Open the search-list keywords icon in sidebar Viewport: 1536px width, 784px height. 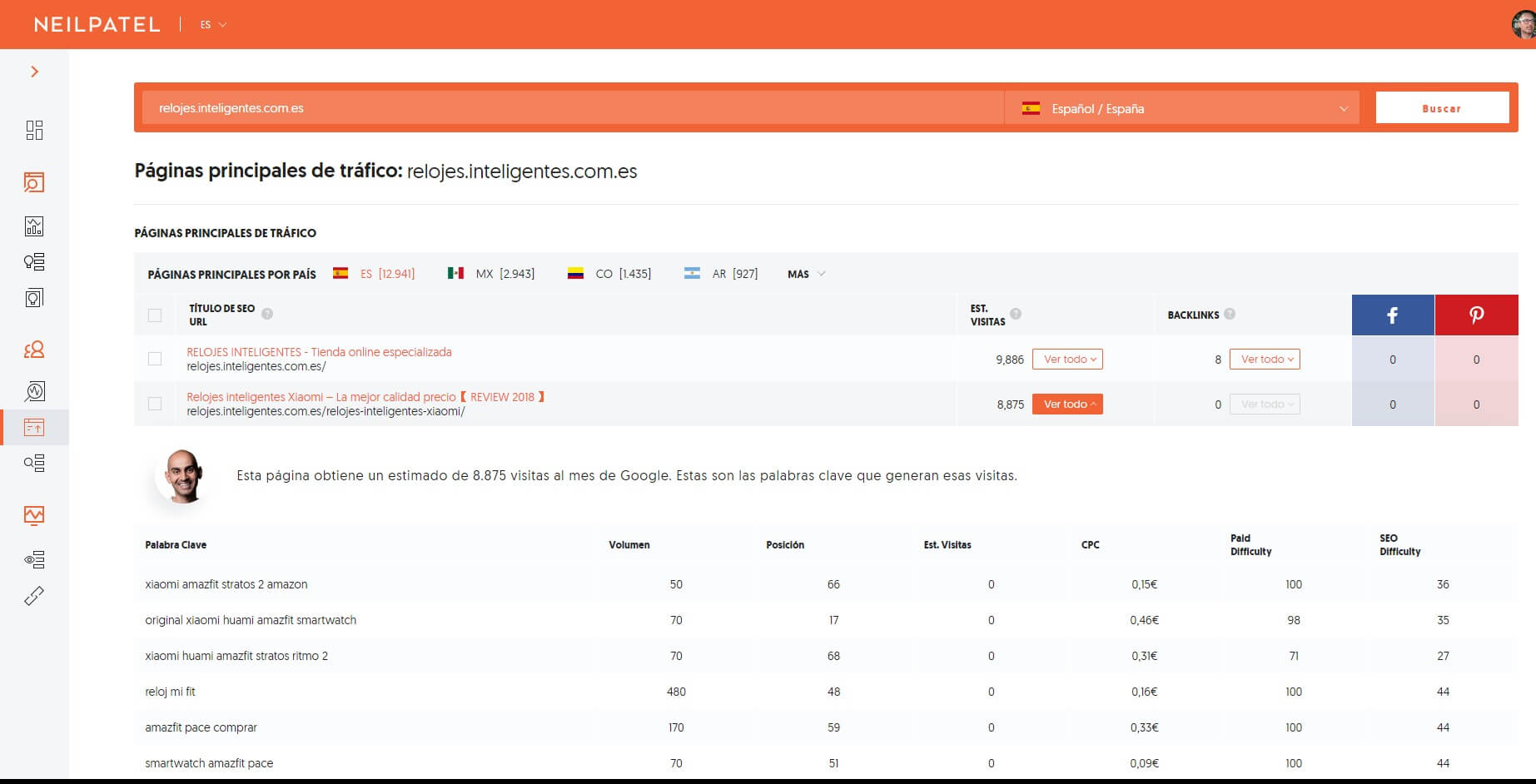34,464
